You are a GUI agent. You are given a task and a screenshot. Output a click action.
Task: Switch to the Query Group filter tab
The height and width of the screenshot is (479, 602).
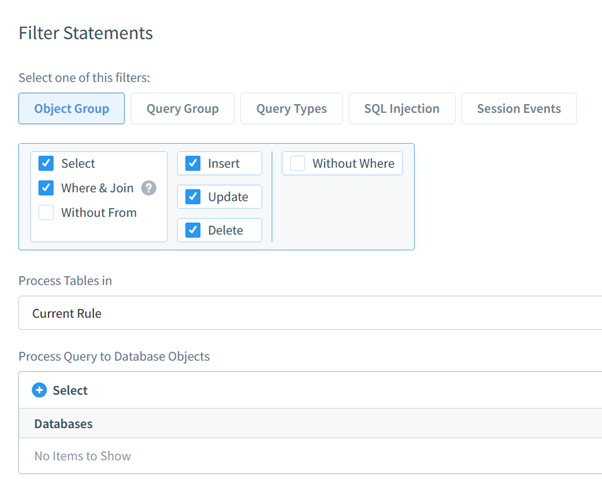[x=182, y=108]
